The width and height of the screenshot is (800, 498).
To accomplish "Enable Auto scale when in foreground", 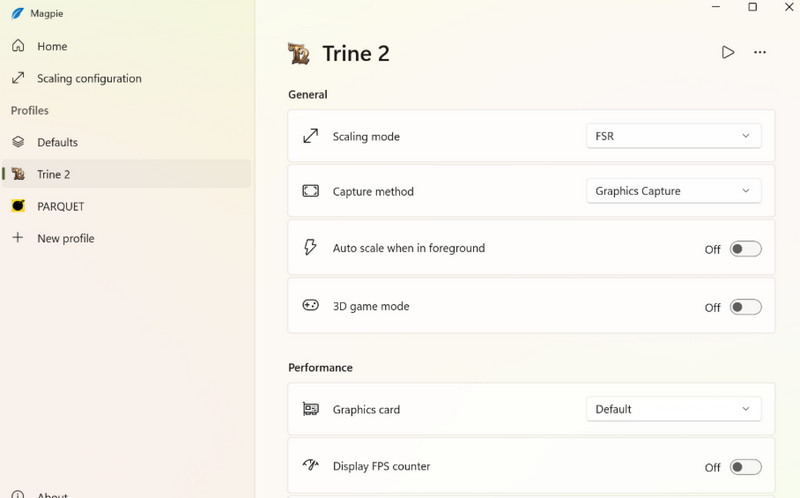I will (x=745, y=249).
